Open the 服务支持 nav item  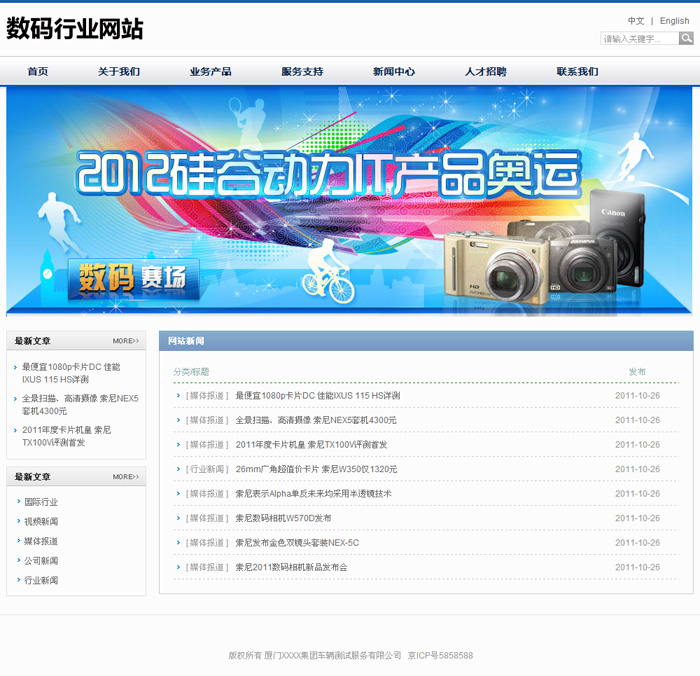click(x=302, y=71)
